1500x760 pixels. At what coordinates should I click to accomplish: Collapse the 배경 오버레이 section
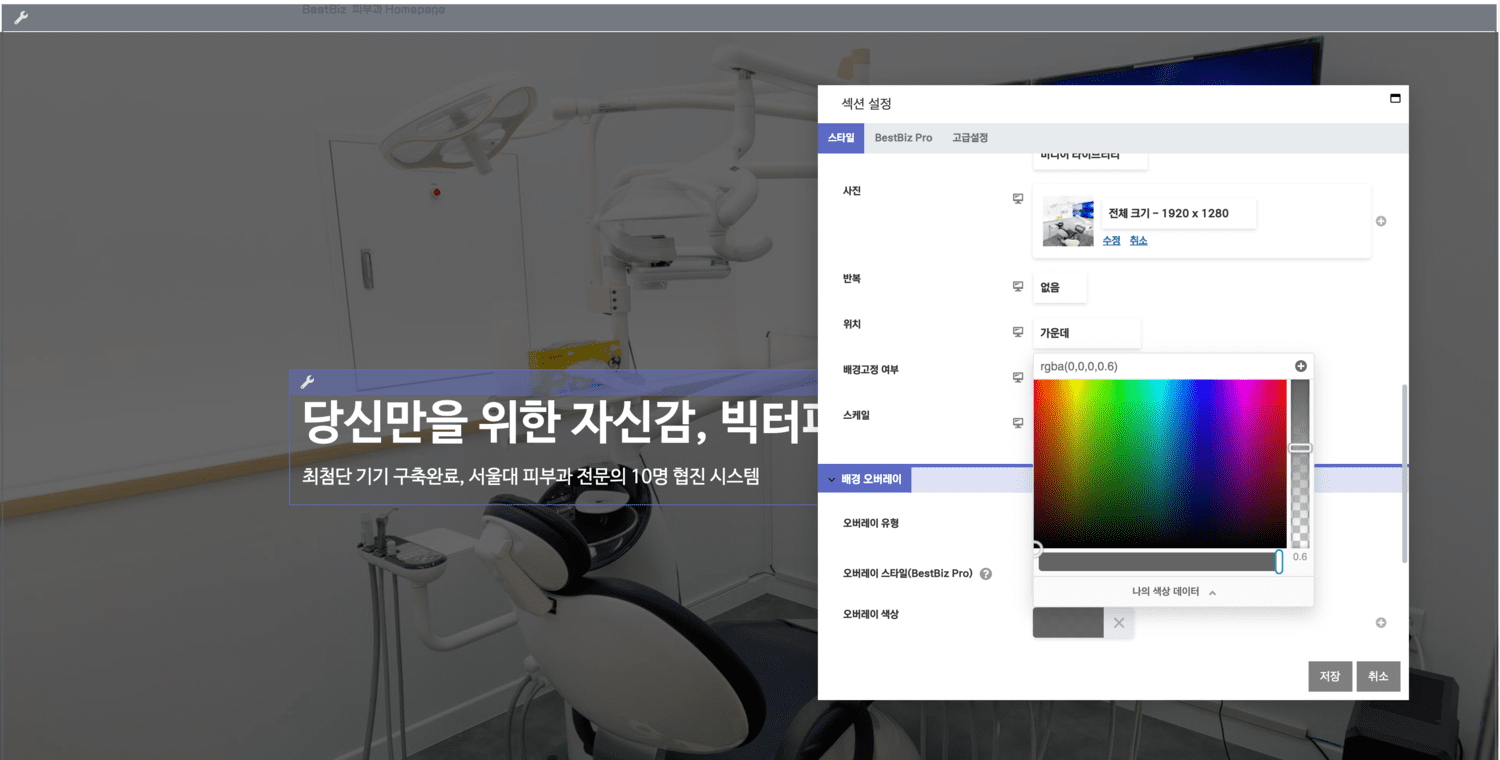[865, 480]
